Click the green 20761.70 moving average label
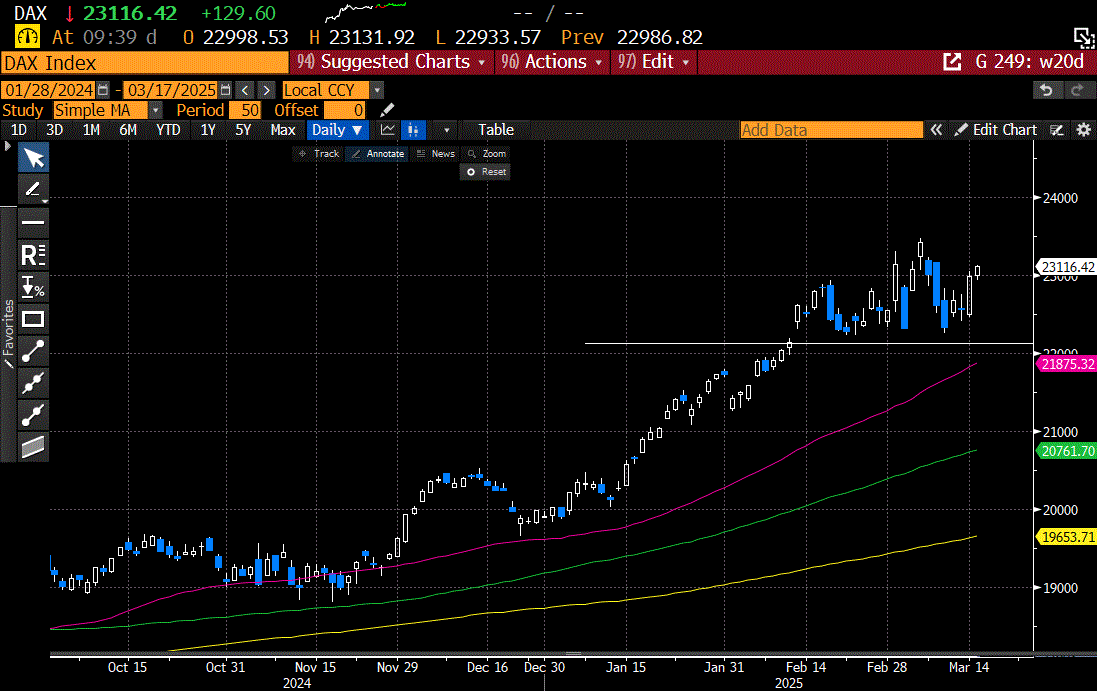 click(x=1067, y=451)
